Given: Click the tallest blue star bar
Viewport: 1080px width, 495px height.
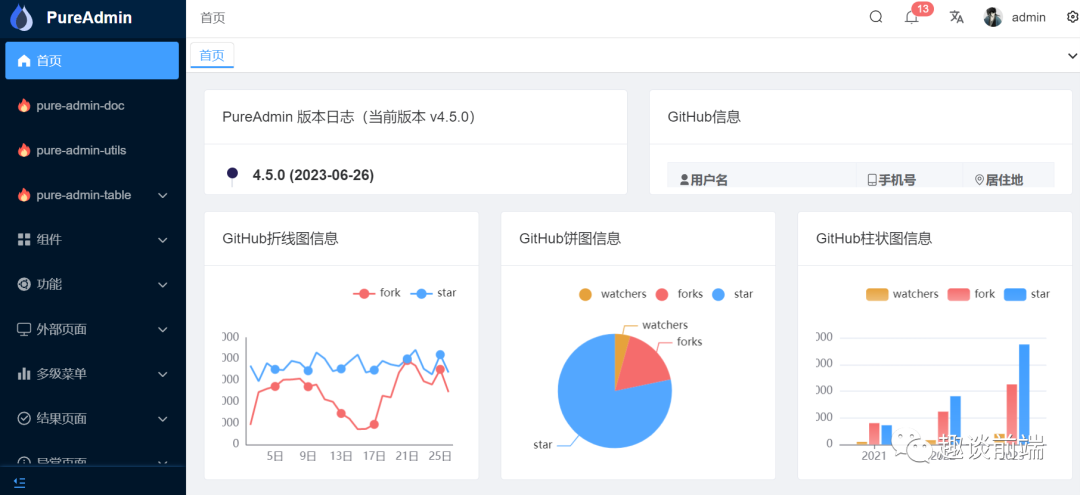Looking at the screenshot, I should (1024, 394).
